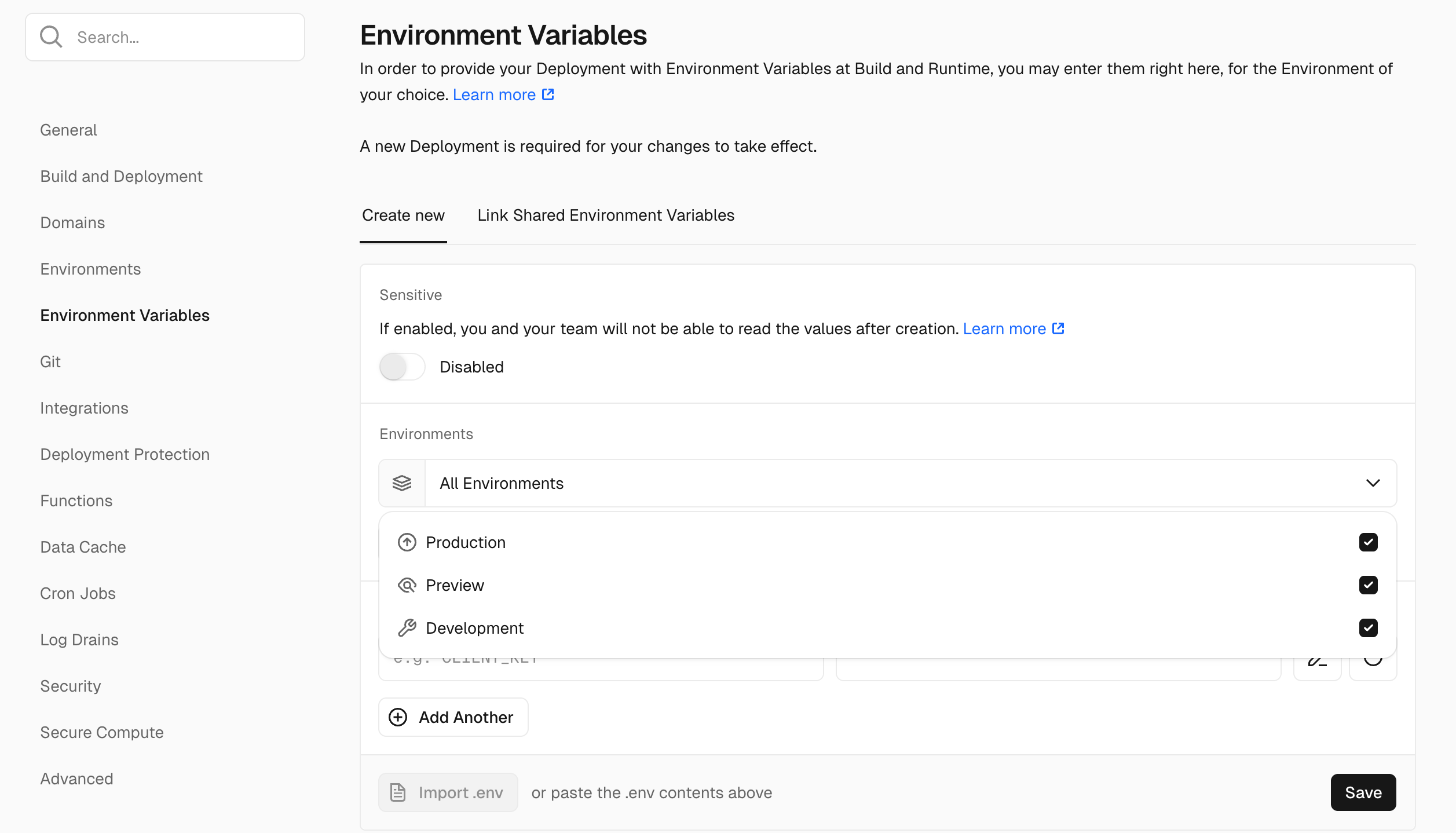The height and width of the screenshot is (833, 1456).
Task: Uncheck the Development checkbox
Action: click(x=1369, y=628)
